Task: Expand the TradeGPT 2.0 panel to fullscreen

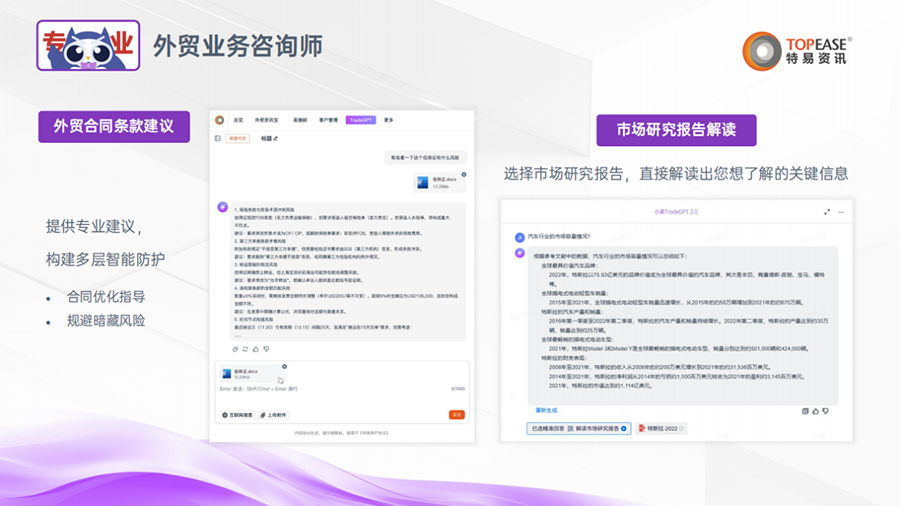Action: [827, 212]
